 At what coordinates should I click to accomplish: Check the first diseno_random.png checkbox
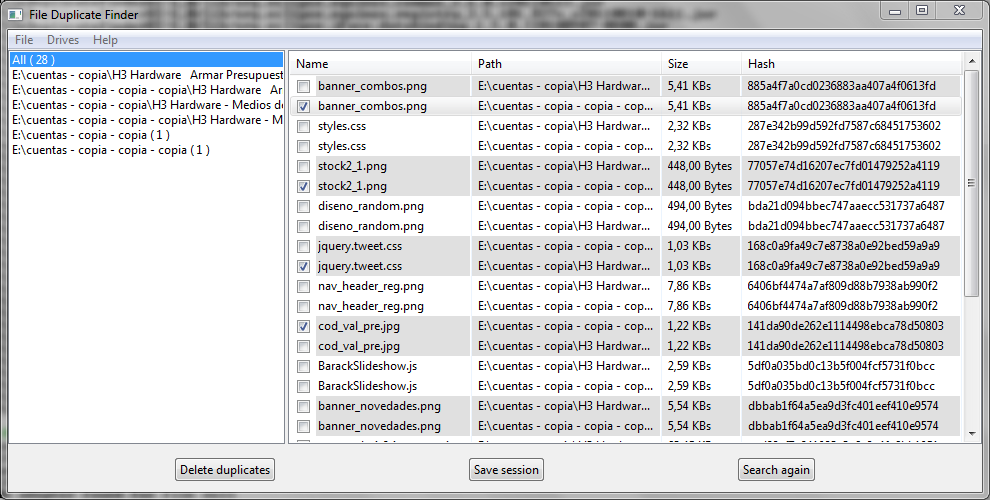(x=304, y=206)
